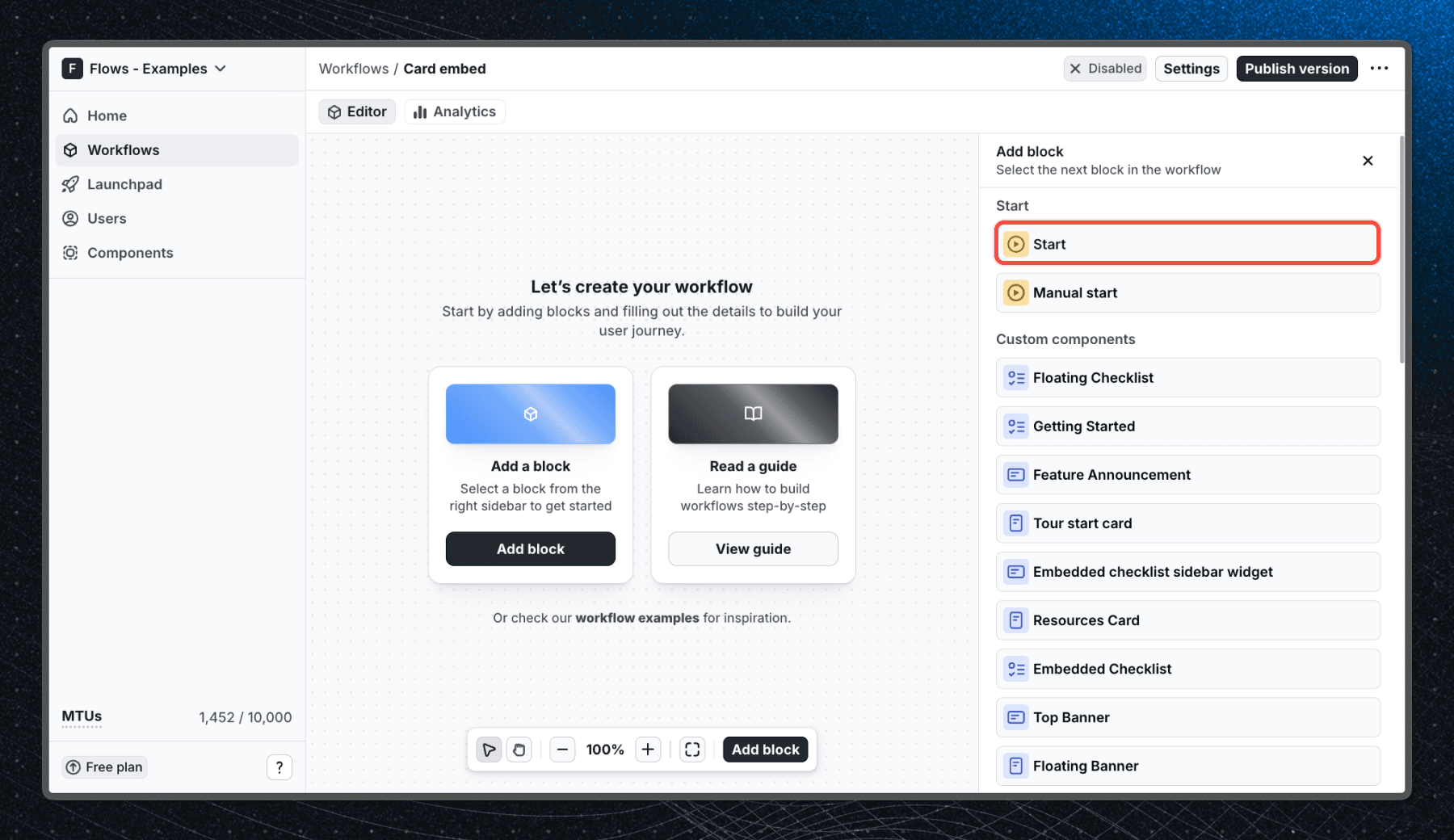Close the Add block sidebar panel
The height and width of the screenshot is (840, 1454).
pyautogui.click(x=1368, y=161)
